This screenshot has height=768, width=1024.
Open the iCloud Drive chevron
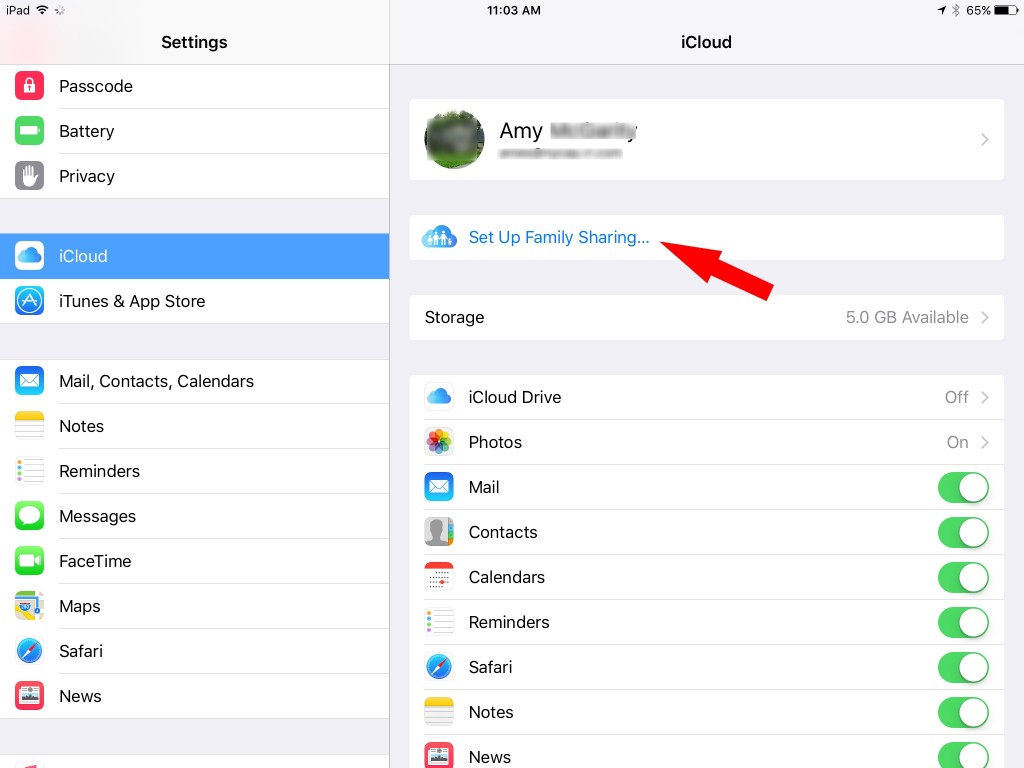(x=984, y=397)
